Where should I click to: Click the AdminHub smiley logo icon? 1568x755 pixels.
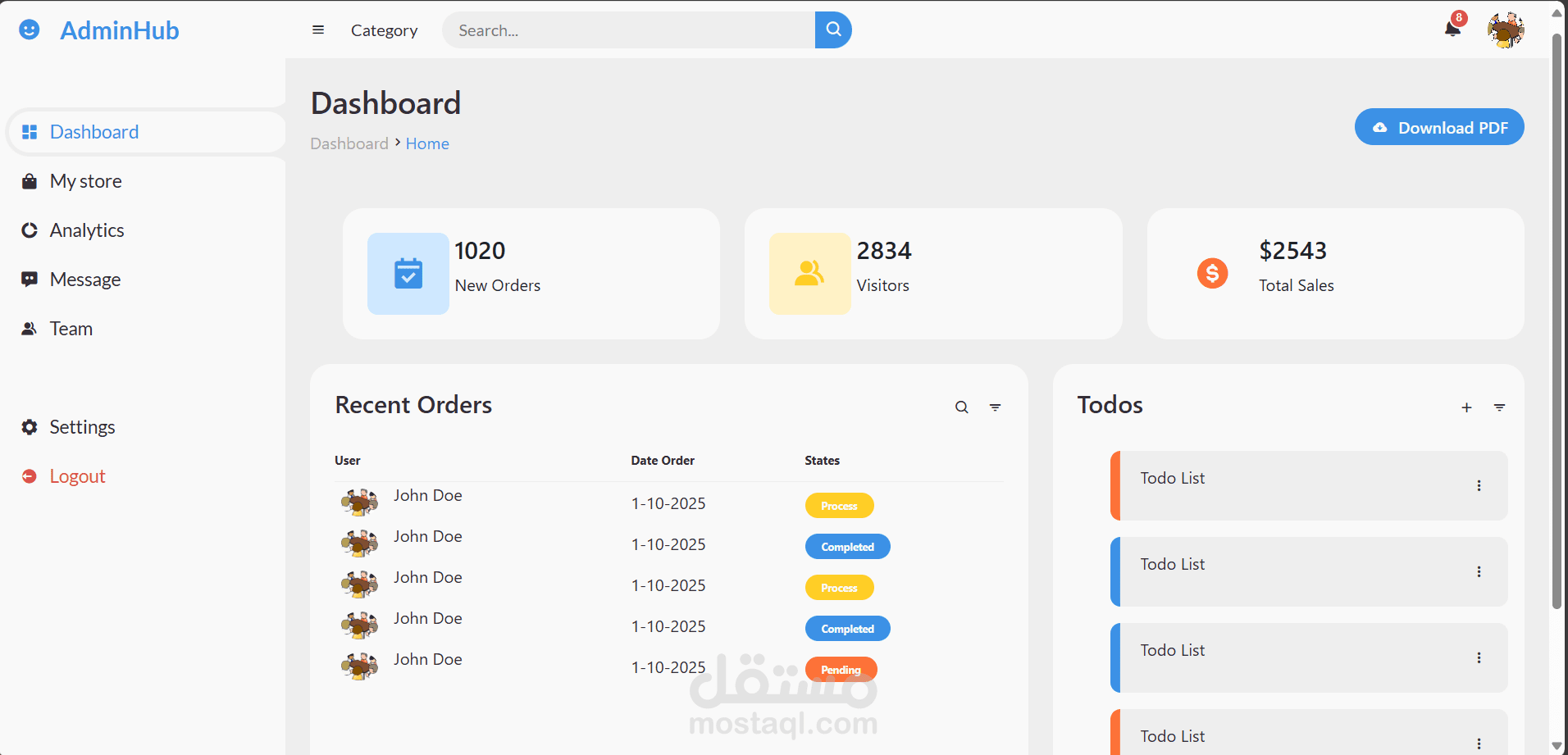point(30,30)
